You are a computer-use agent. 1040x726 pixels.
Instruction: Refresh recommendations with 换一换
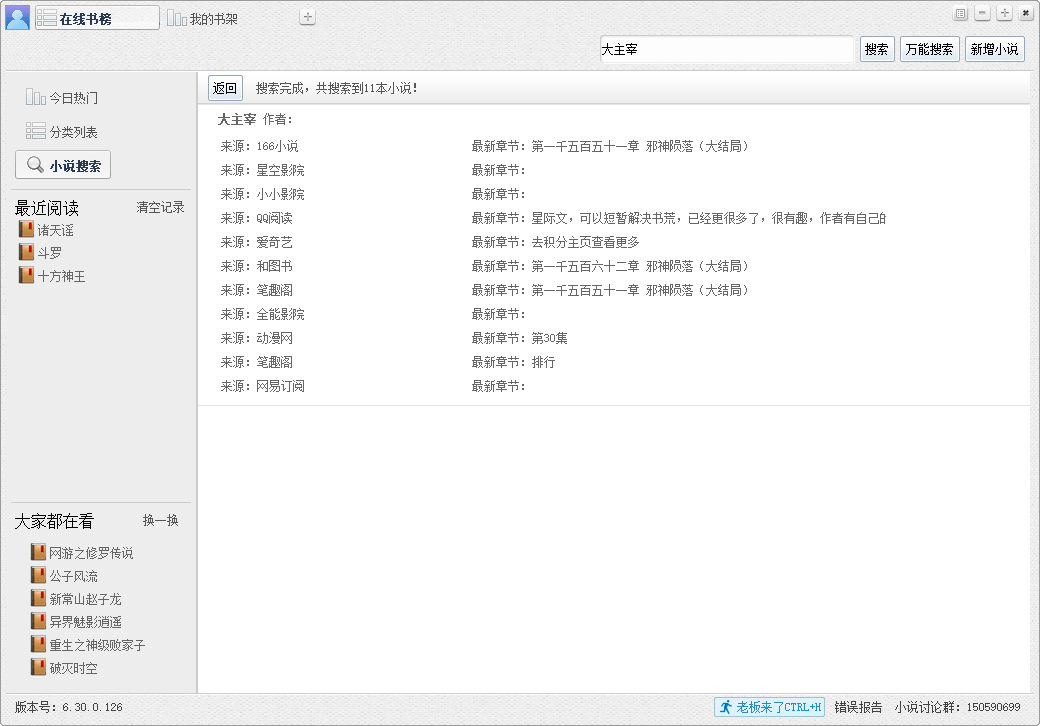[x=161, y=520]
